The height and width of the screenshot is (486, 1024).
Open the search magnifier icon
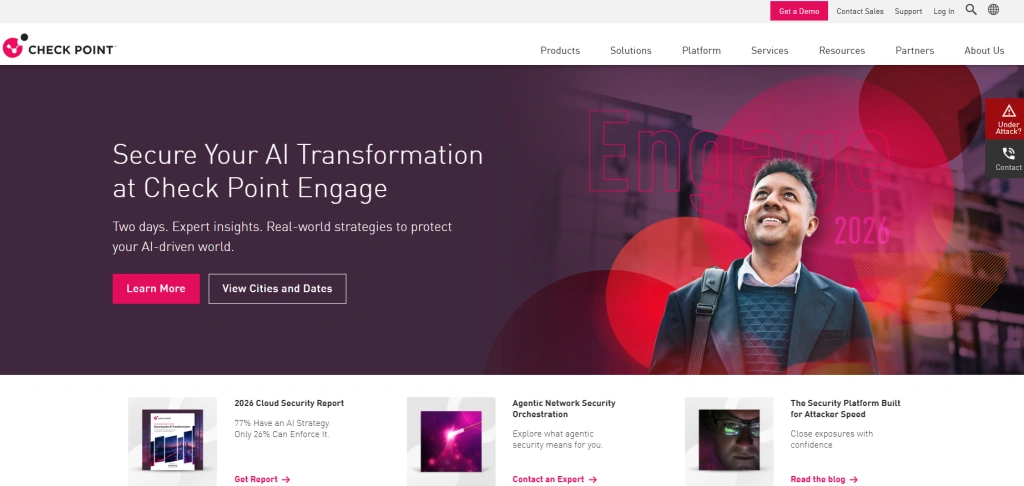971,10
